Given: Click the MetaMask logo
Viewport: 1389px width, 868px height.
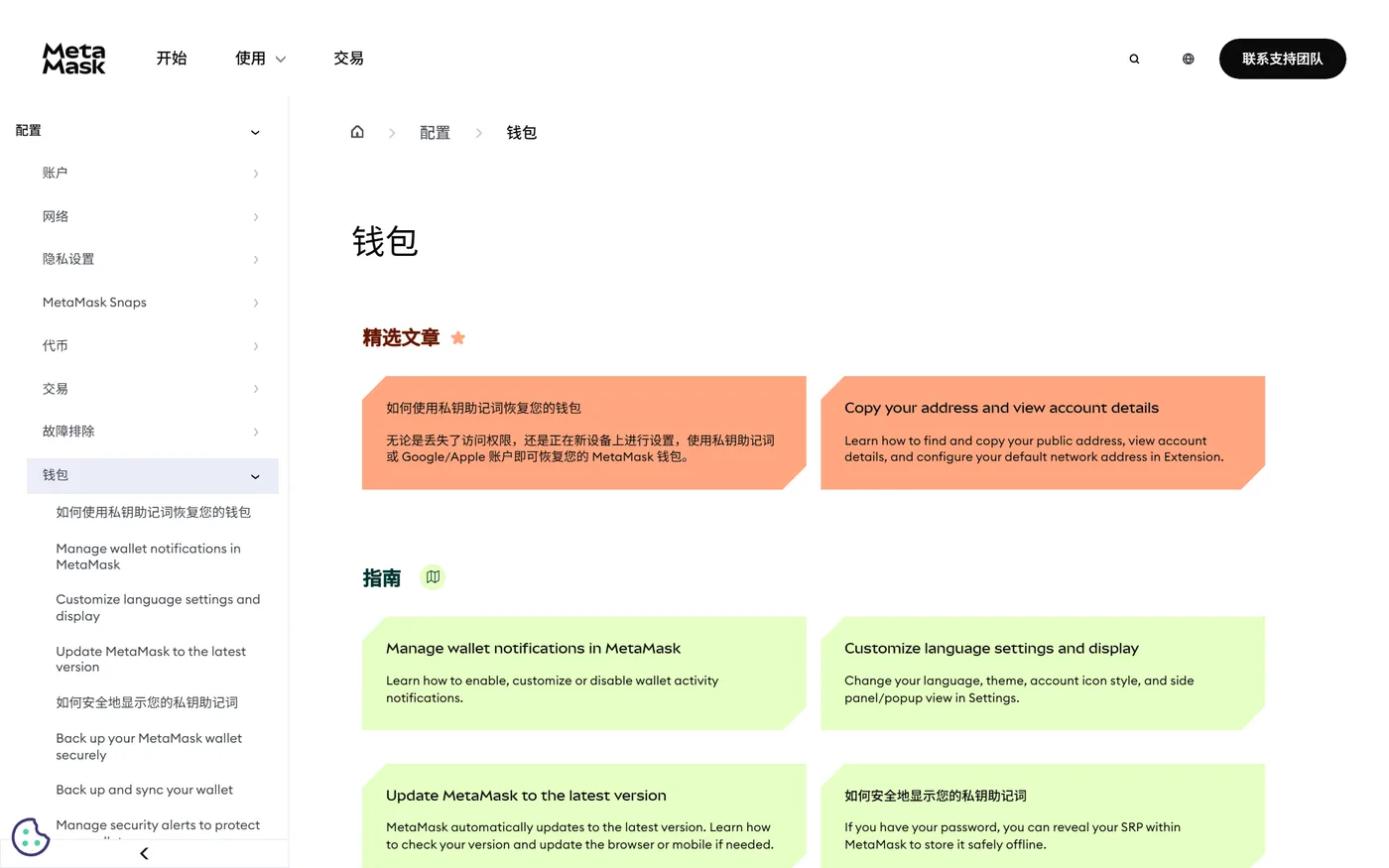Looking at the screenshot, I should coord(73,59).
